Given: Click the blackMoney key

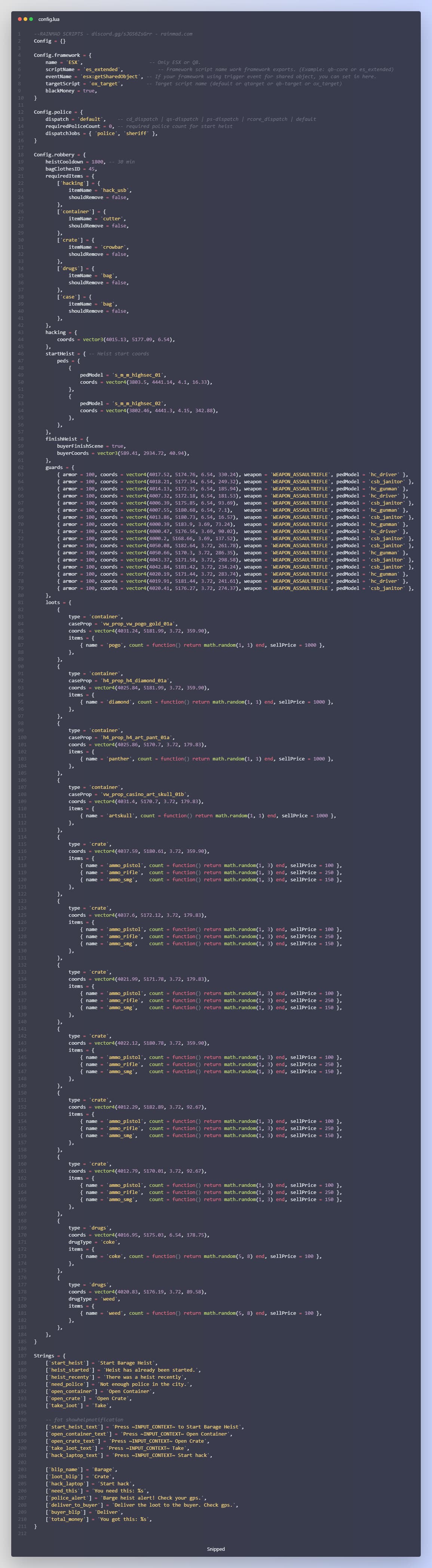Looking at the screenshot, I should pos(61,91).
